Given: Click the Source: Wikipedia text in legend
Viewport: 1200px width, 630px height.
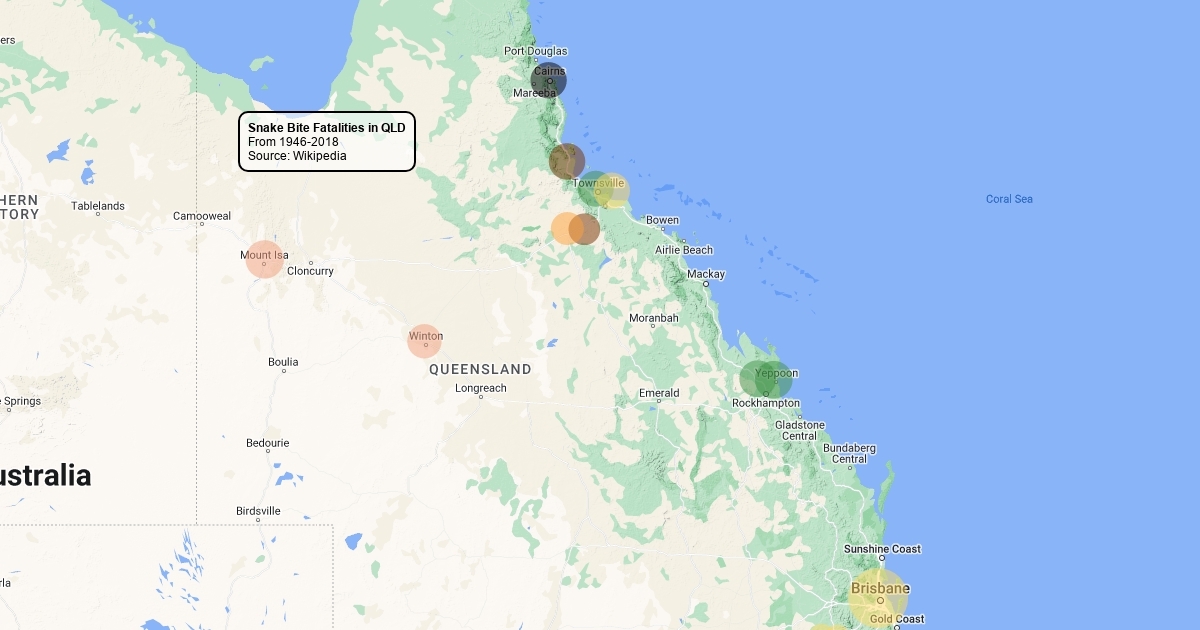Looking at the screenshot, I should point(297,156).
